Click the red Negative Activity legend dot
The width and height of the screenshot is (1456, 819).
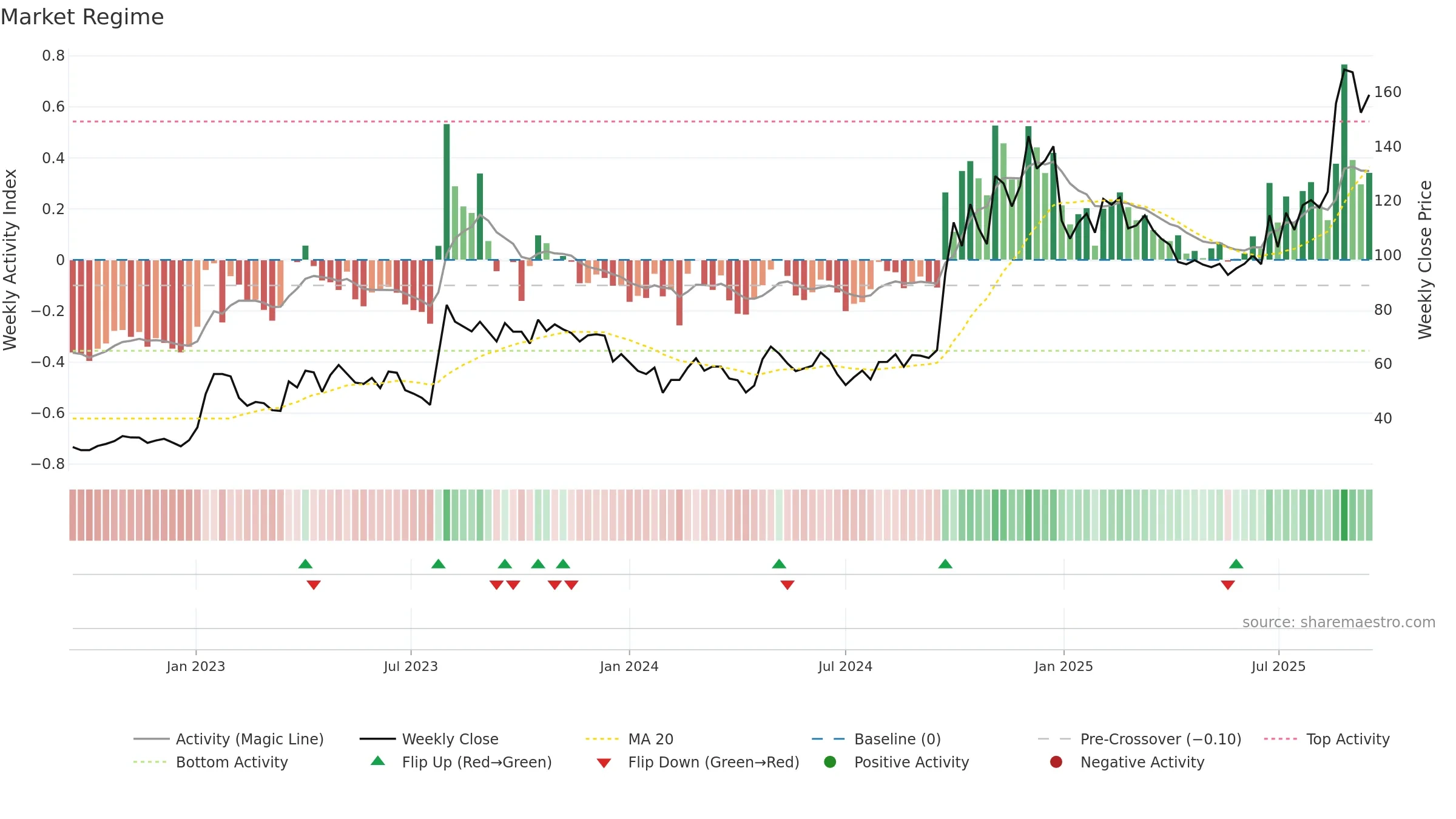point(1056,762)
